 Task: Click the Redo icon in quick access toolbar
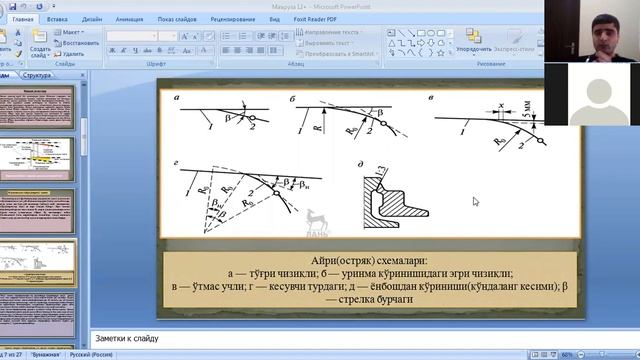pyautogui.click(x=40, y=6)
